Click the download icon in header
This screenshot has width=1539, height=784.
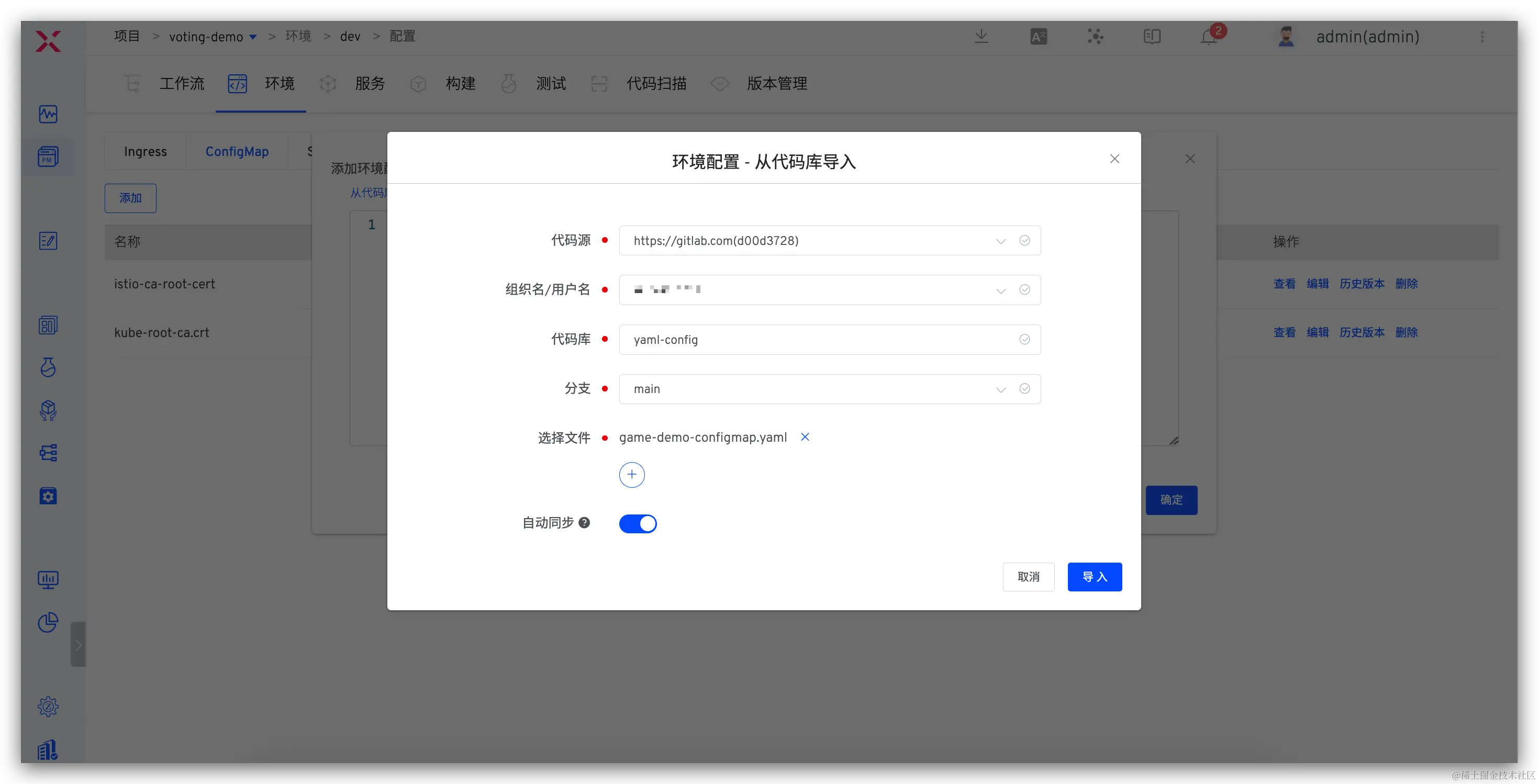click(x=981, y=37)
